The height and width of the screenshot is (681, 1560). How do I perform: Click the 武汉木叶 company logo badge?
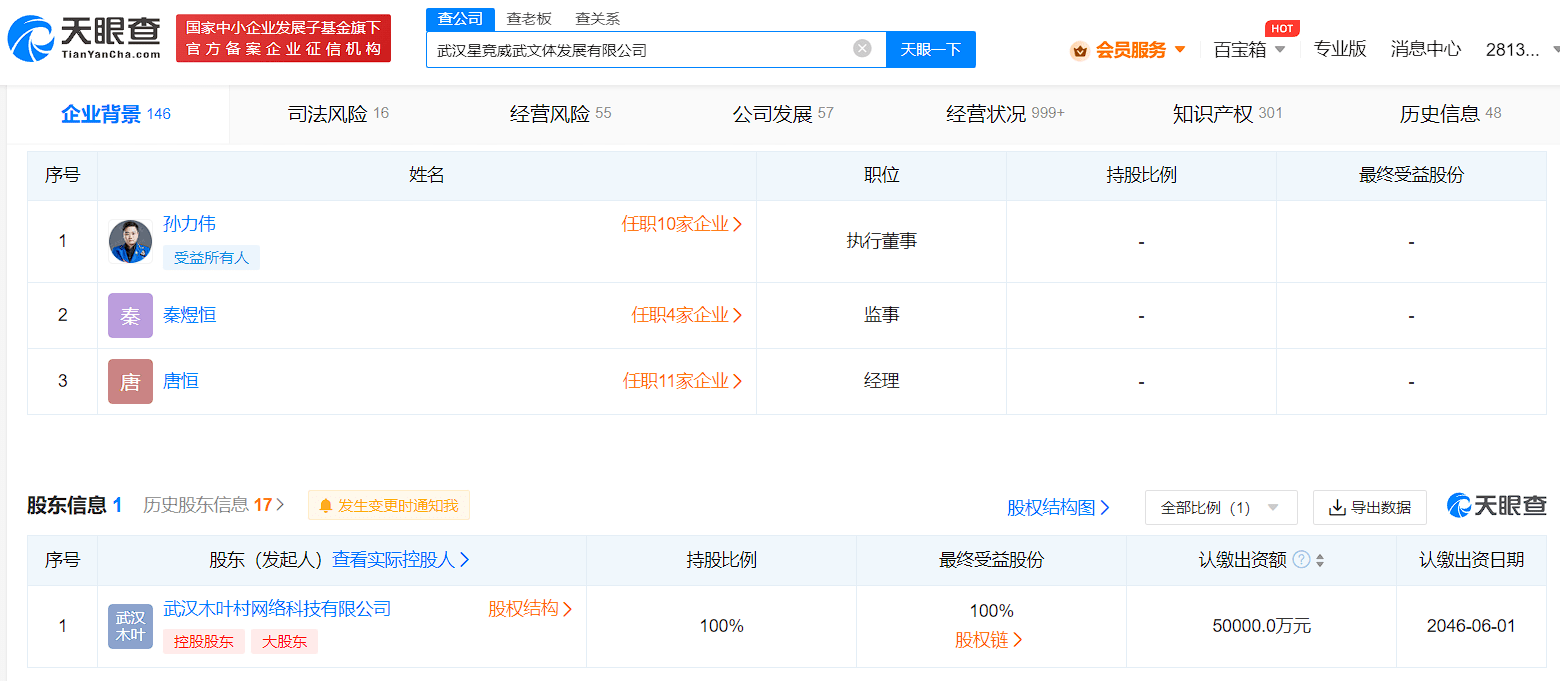click(x=130, y=626)
